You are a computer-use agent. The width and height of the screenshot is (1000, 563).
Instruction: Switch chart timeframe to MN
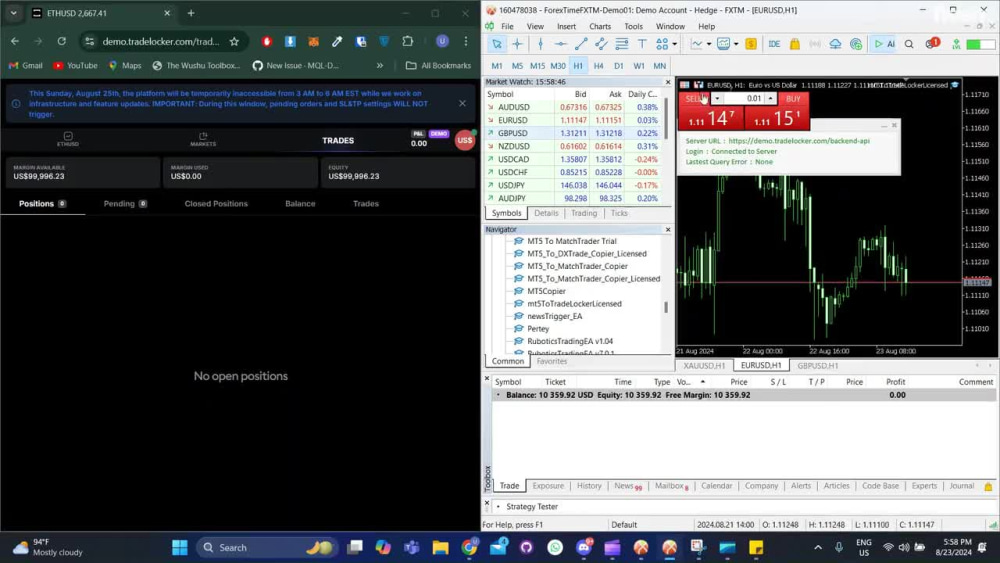(659, 66)
